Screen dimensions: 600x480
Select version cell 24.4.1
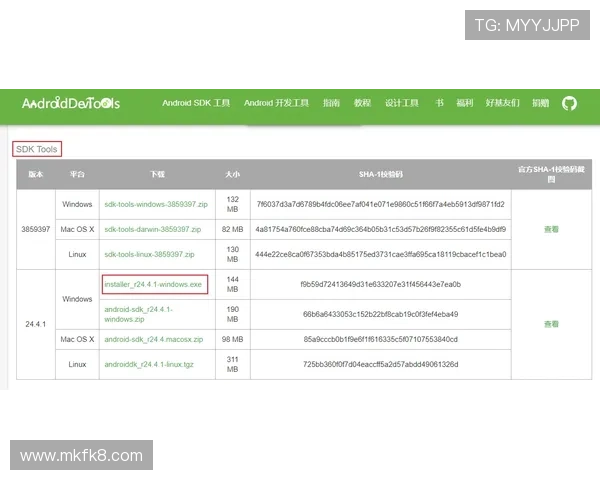point(36,324)
